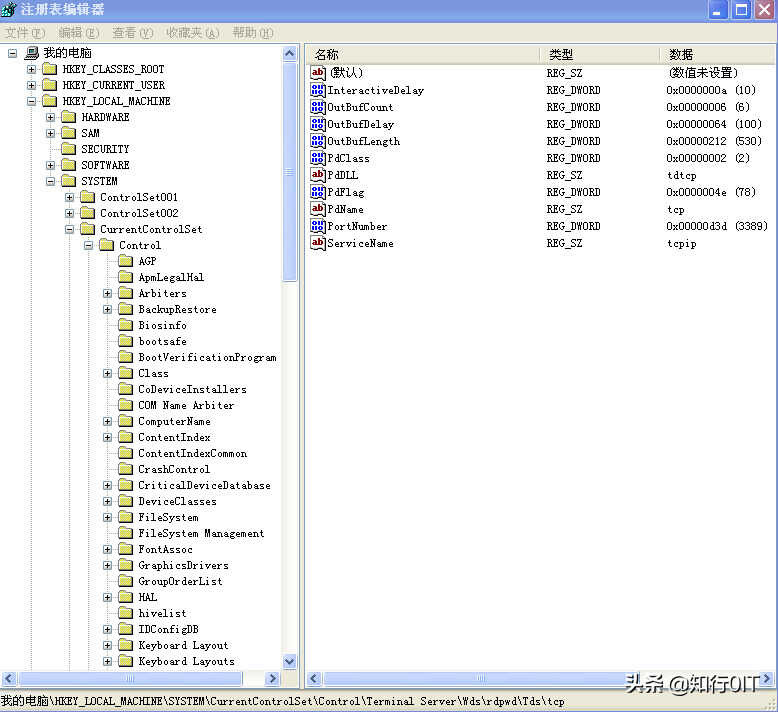Values pane: click the left scroll arrow

314,678
